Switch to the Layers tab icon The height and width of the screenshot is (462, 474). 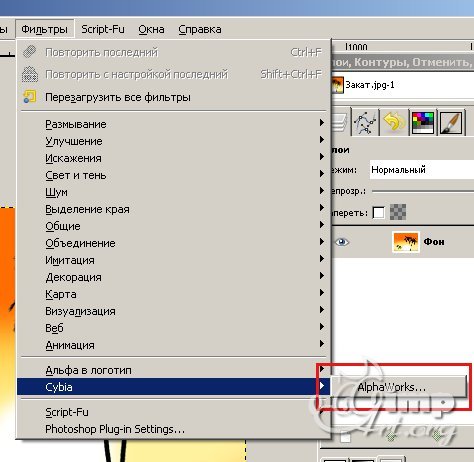coord(340,122)
